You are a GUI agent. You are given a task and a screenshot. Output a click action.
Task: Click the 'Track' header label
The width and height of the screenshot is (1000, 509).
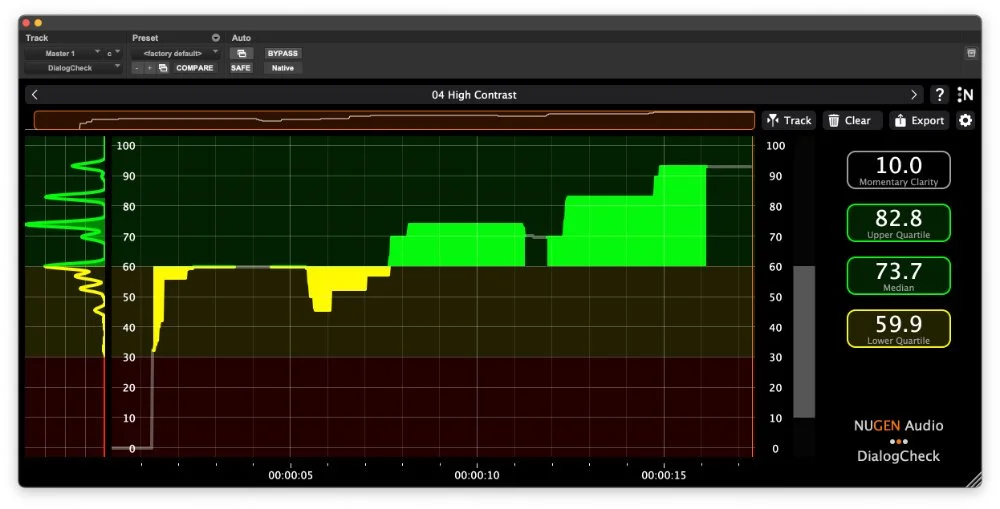tap(37, 38)
